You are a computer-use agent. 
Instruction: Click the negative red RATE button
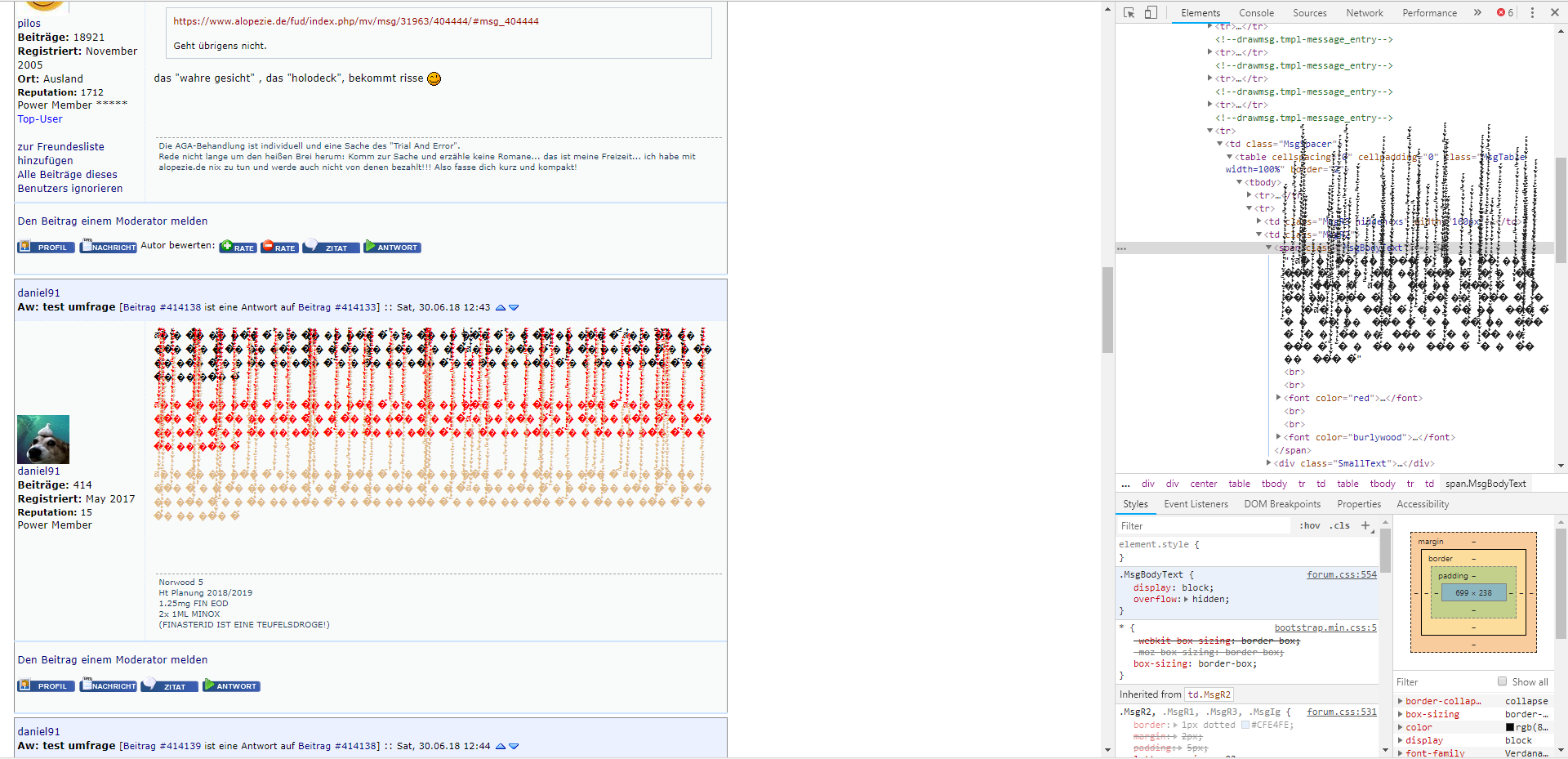(279, 248)
